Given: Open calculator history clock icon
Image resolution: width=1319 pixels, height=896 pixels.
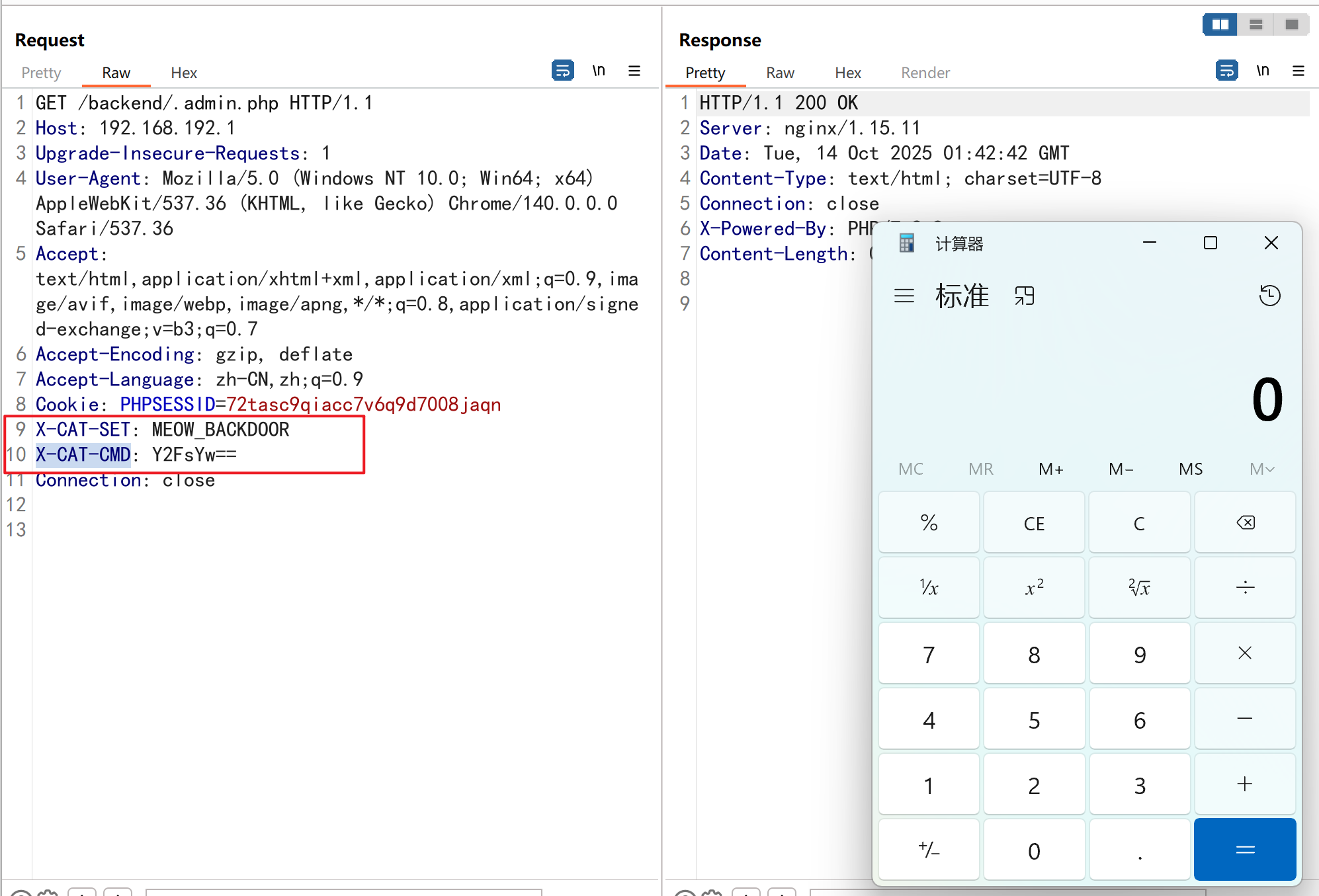Looking at the screenshot, I should click(x=1269, y=296).
